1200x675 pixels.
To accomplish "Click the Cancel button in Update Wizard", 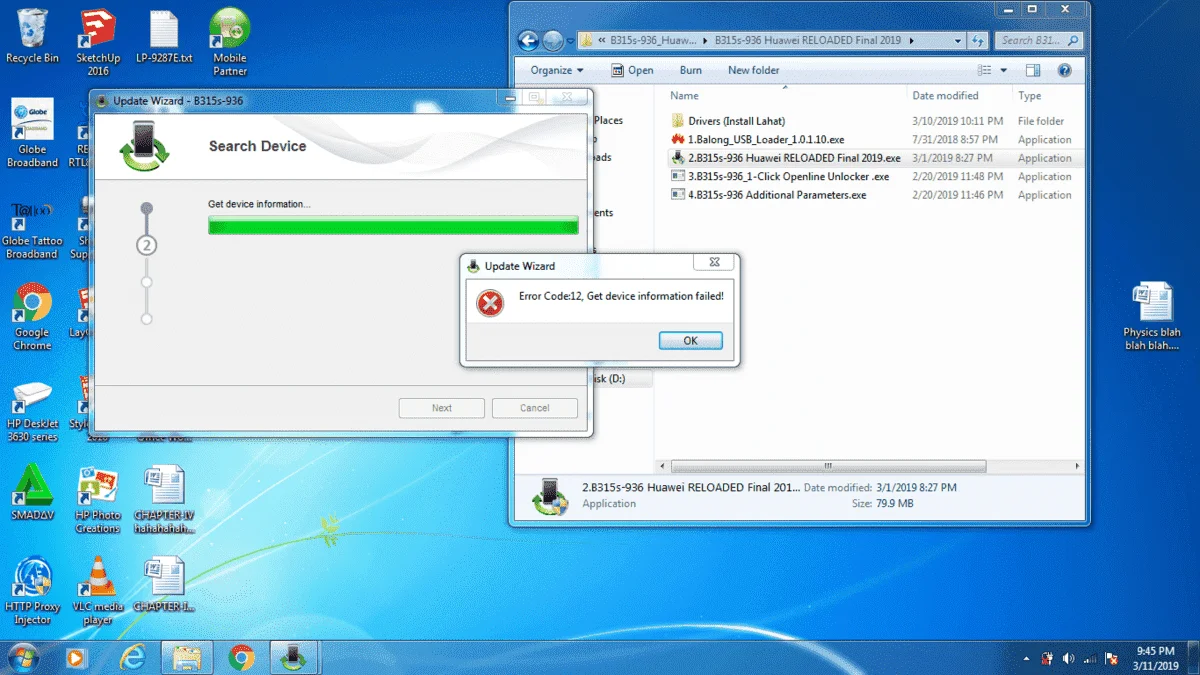I will pos(535,408).
